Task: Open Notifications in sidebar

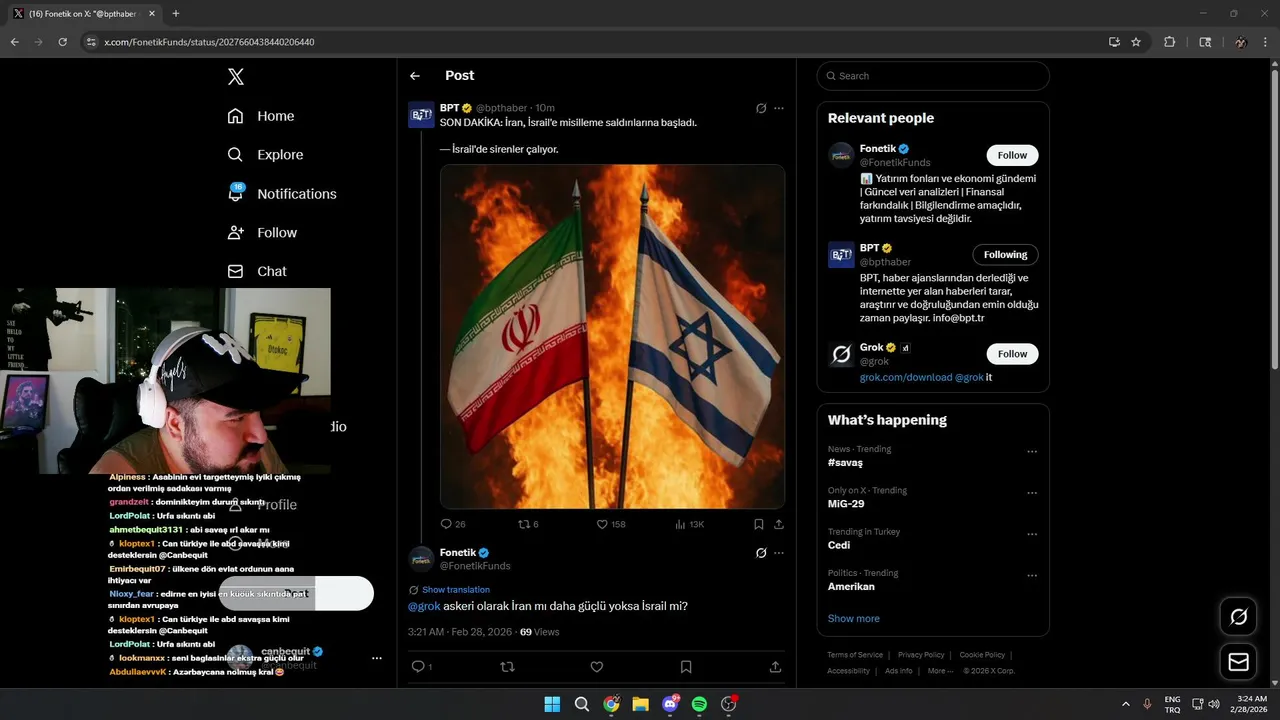Action: pos(282,194)
